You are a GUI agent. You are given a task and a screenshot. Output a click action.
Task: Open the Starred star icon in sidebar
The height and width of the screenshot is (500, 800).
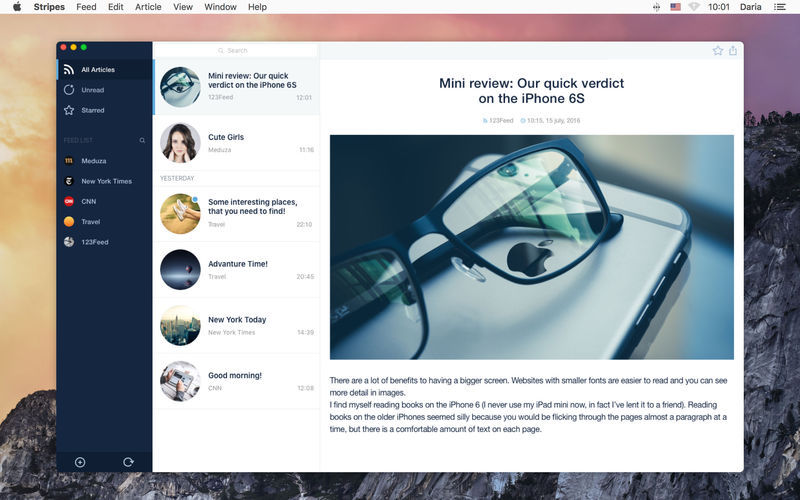pyautogui.click(x=69, y=110)
